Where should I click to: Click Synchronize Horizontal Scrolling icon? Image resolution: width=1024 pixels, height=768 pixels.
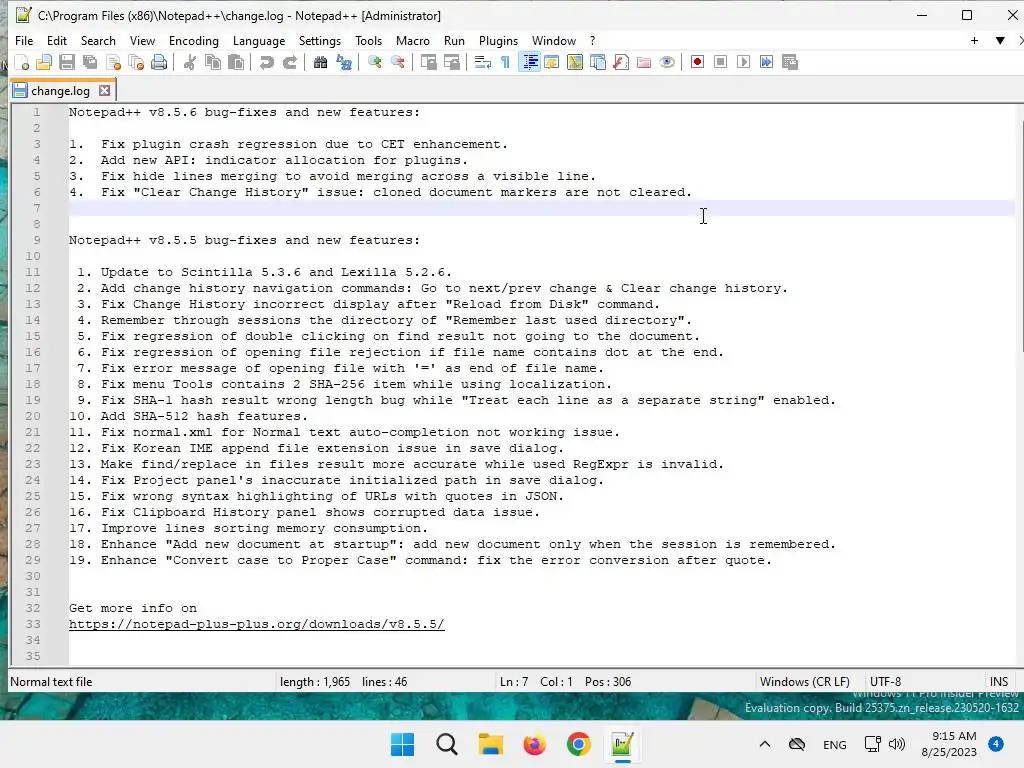coord(452,62)
